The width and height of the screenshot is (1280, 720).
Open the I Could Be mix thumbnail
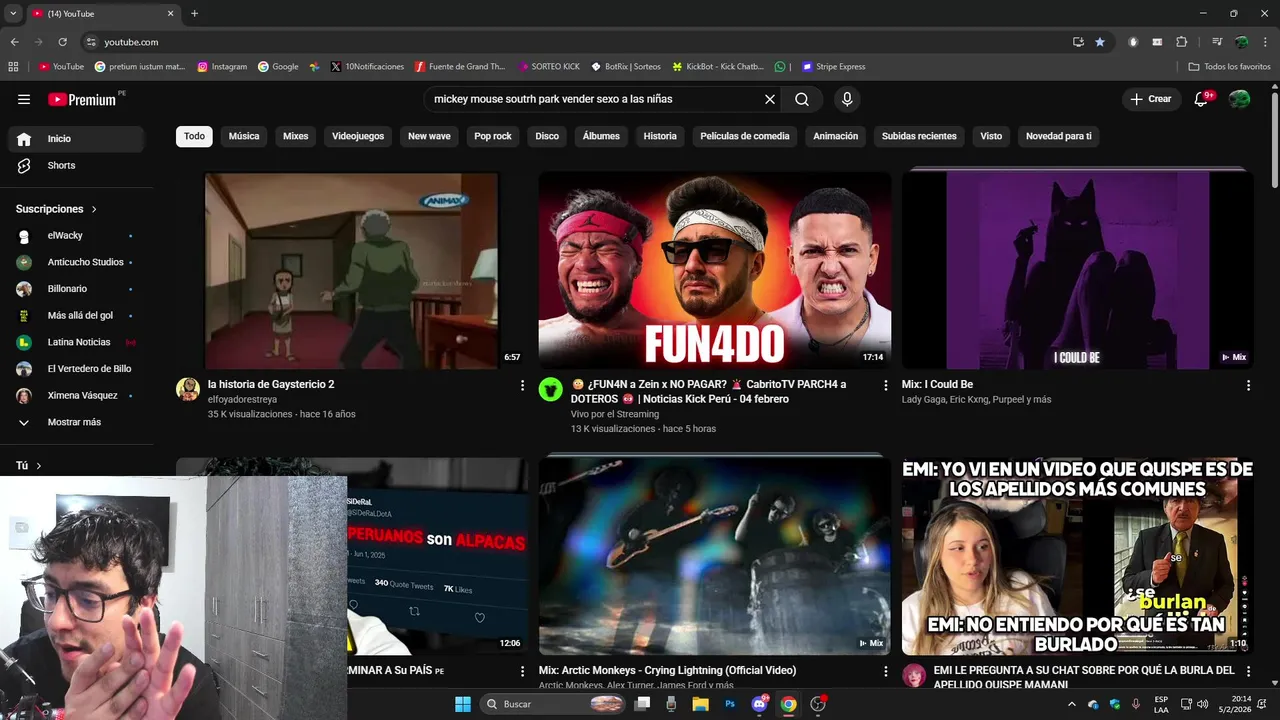point(1077,270)
